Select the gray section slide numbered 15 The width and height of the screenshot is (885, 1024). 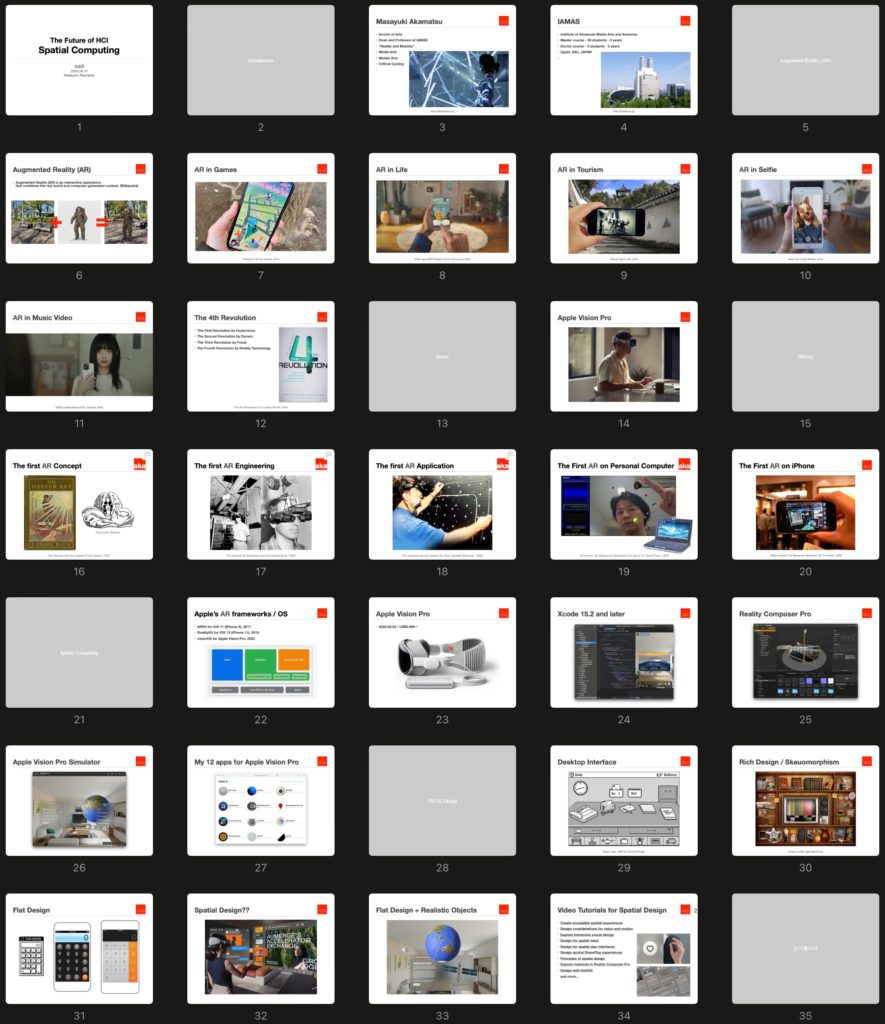click(x=805, y=357)
